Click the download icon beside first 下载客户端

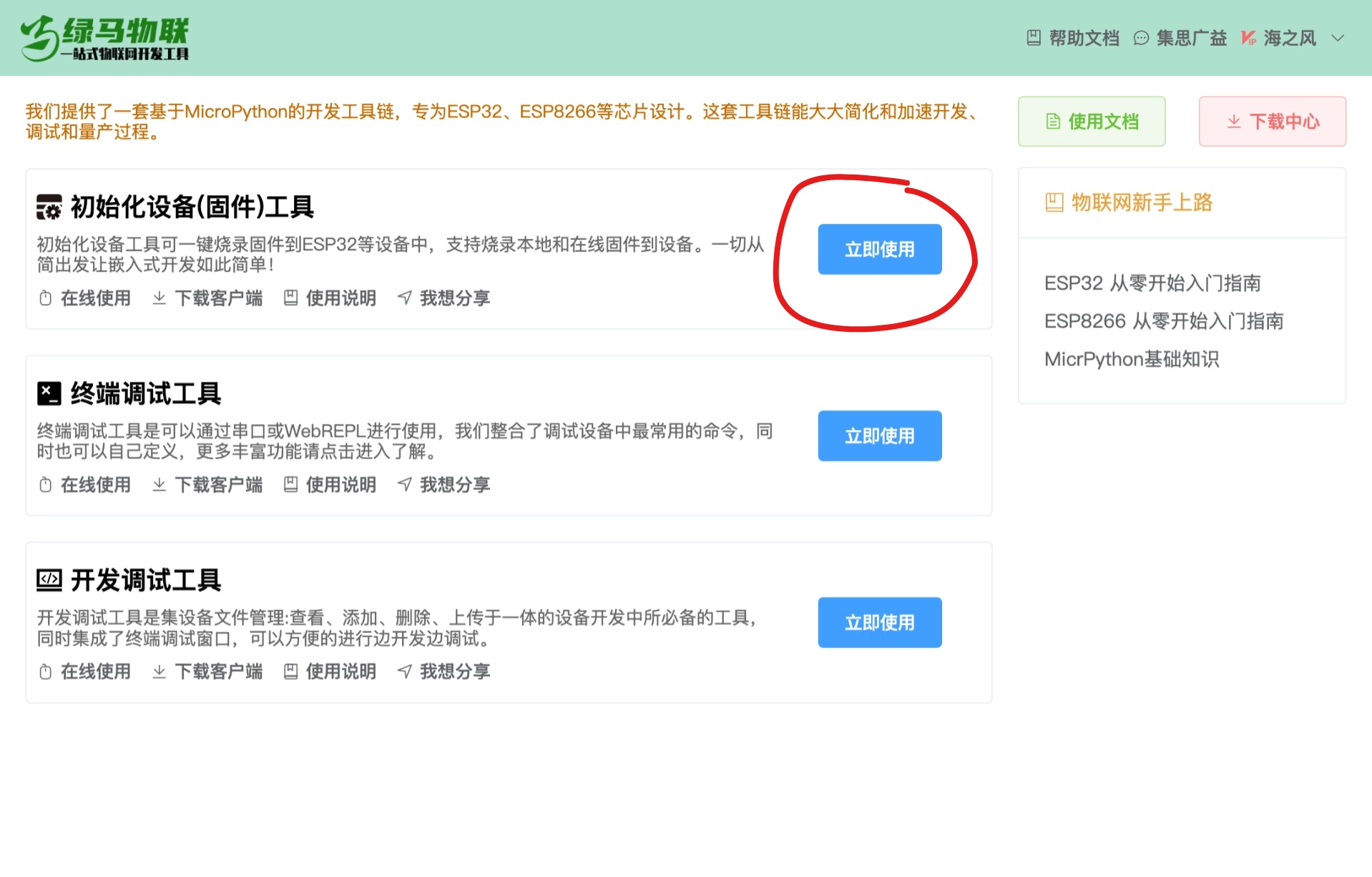coord(159,298)
